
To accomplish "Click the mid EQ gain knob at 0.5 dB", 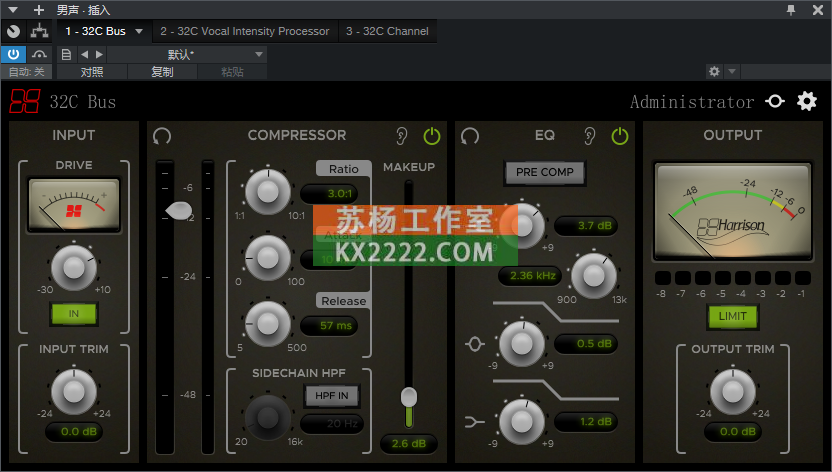I will 522,344.
